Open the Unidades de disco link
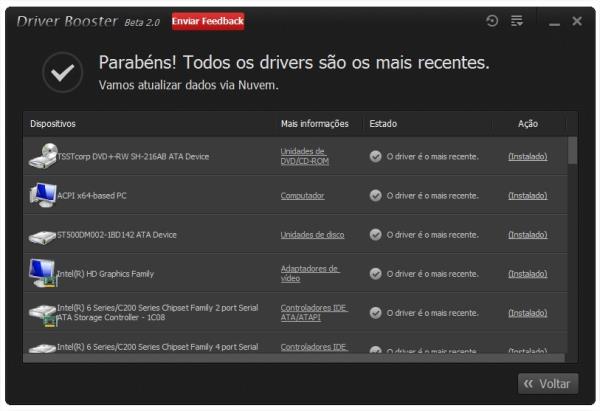The width and height of the screenshot is (600, 411). pos(312,235)
